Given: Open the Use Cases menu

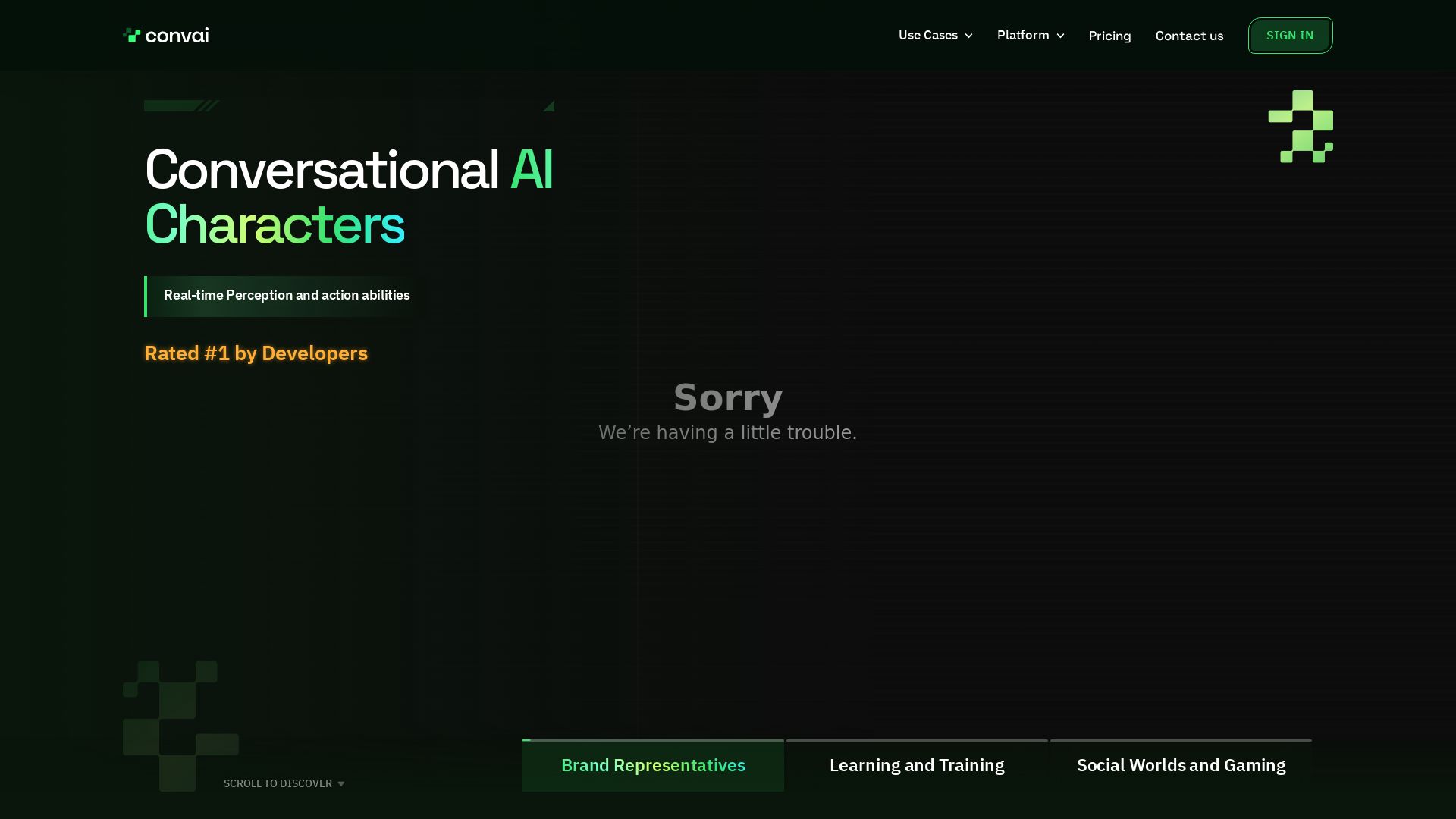Looking at the screenshot, I should [x=927, y=35].
